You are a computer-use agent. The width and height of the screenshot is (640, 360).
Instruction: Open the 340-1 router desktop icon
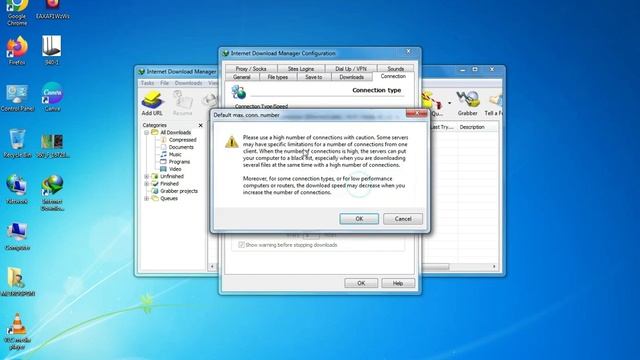pos(51,51)
